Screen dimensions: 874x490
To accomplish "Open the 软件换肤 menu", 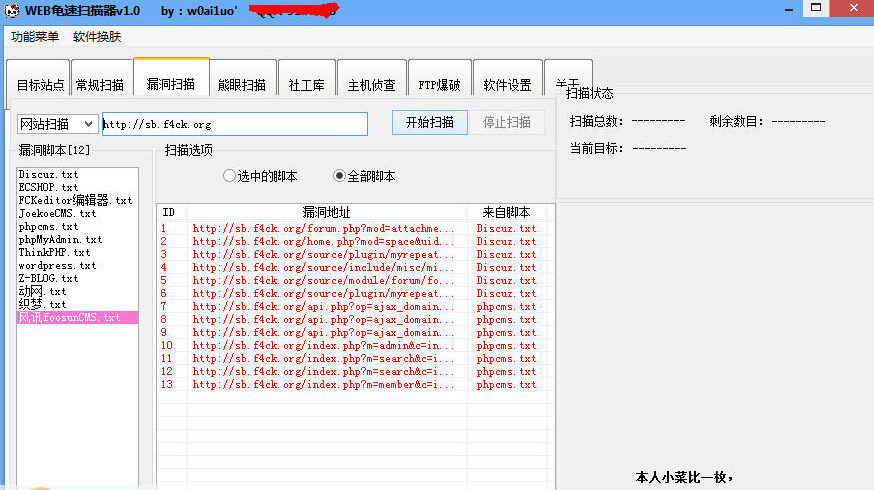I will point(97,37).
